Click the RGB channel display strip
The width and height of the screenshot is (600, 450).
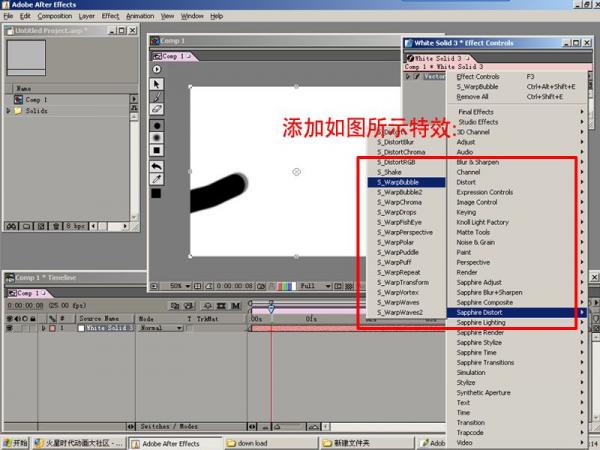click(287, 286)
